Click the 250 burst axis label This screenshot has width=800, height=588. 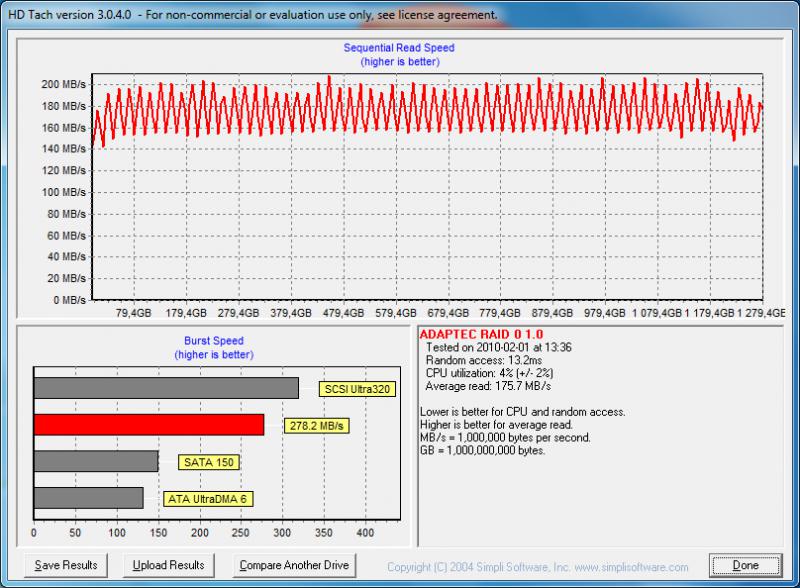pos(240,532)
